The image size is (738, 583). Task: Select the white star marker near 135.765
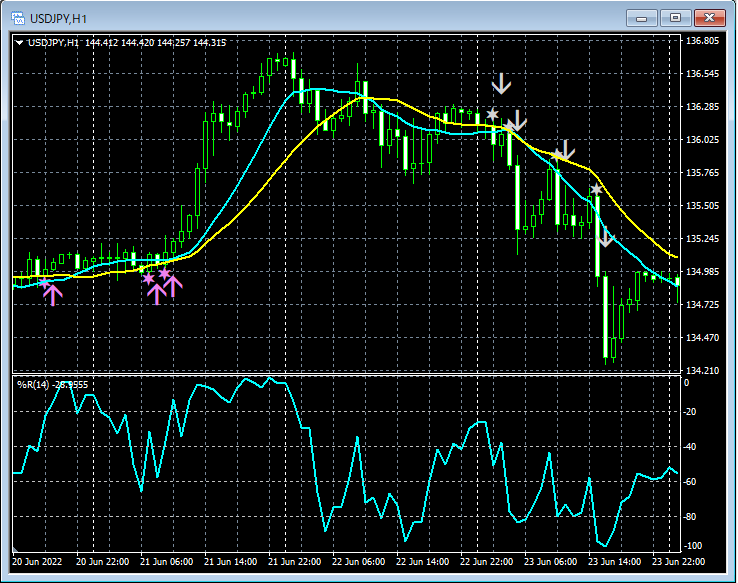click(x=596, y=190)
